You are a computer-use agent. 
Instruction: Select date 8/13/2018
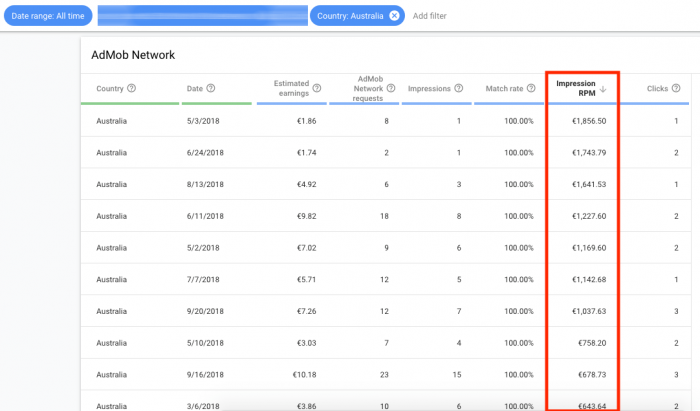205,184
